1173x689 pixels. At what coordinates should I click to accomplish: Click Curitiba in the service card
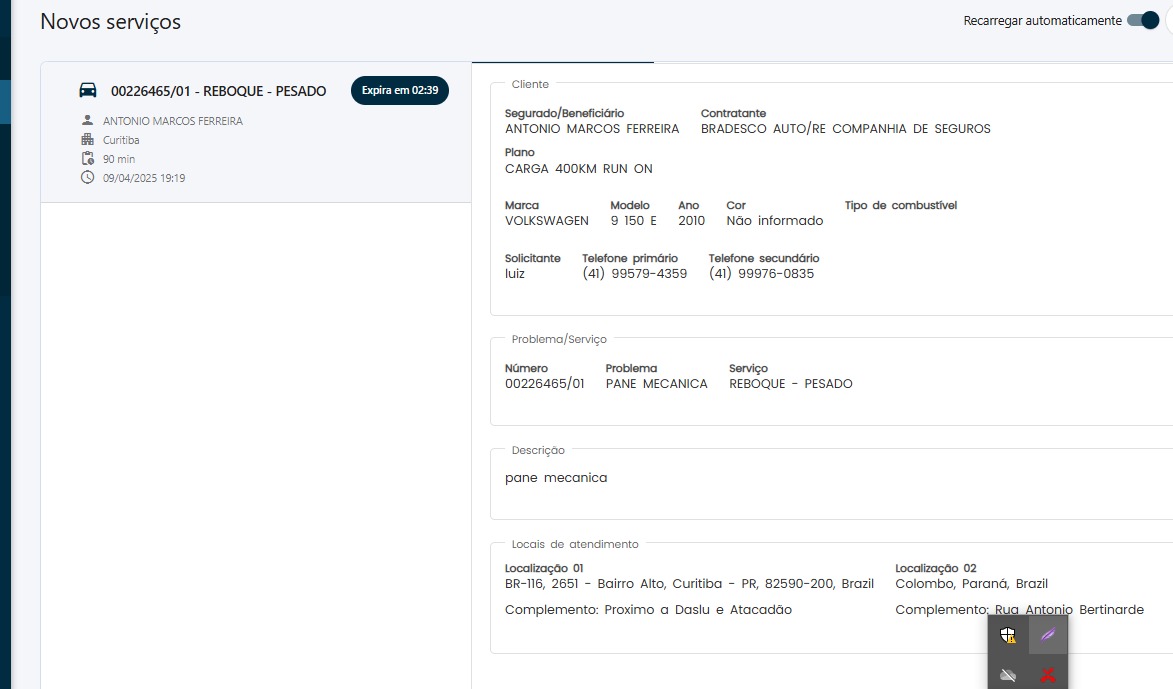click(121, 140)
